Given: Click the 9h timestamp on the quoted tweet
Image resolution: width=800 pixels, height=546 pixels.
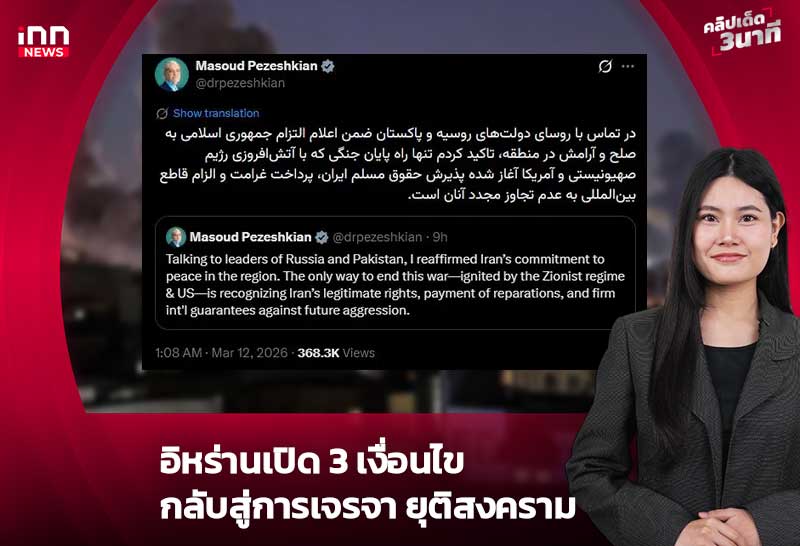Looking at the screenshot, I should (440, 237).
